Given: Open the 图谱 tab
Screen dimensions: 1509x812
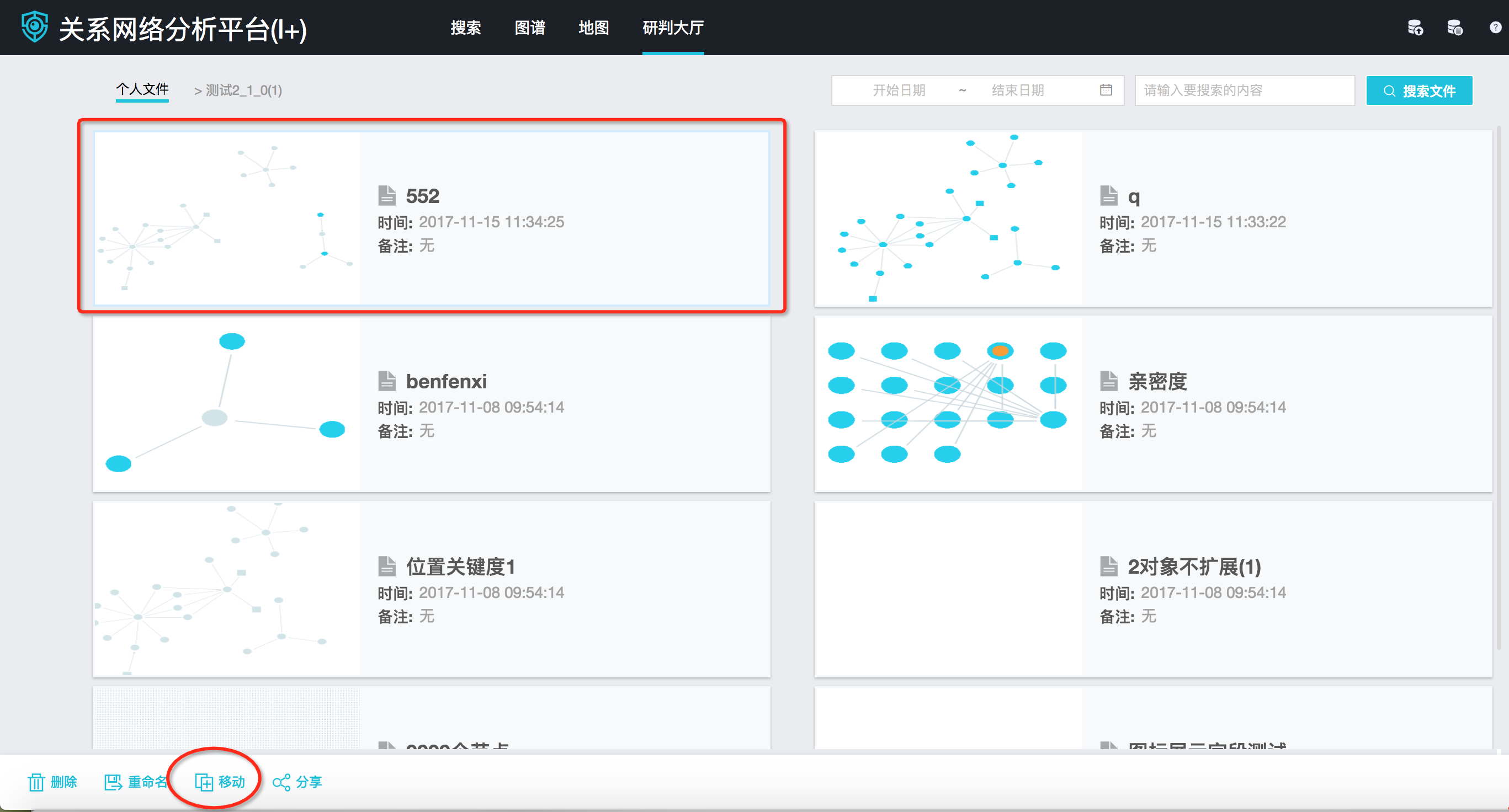Looking at the screenshot, I should 529,28.
